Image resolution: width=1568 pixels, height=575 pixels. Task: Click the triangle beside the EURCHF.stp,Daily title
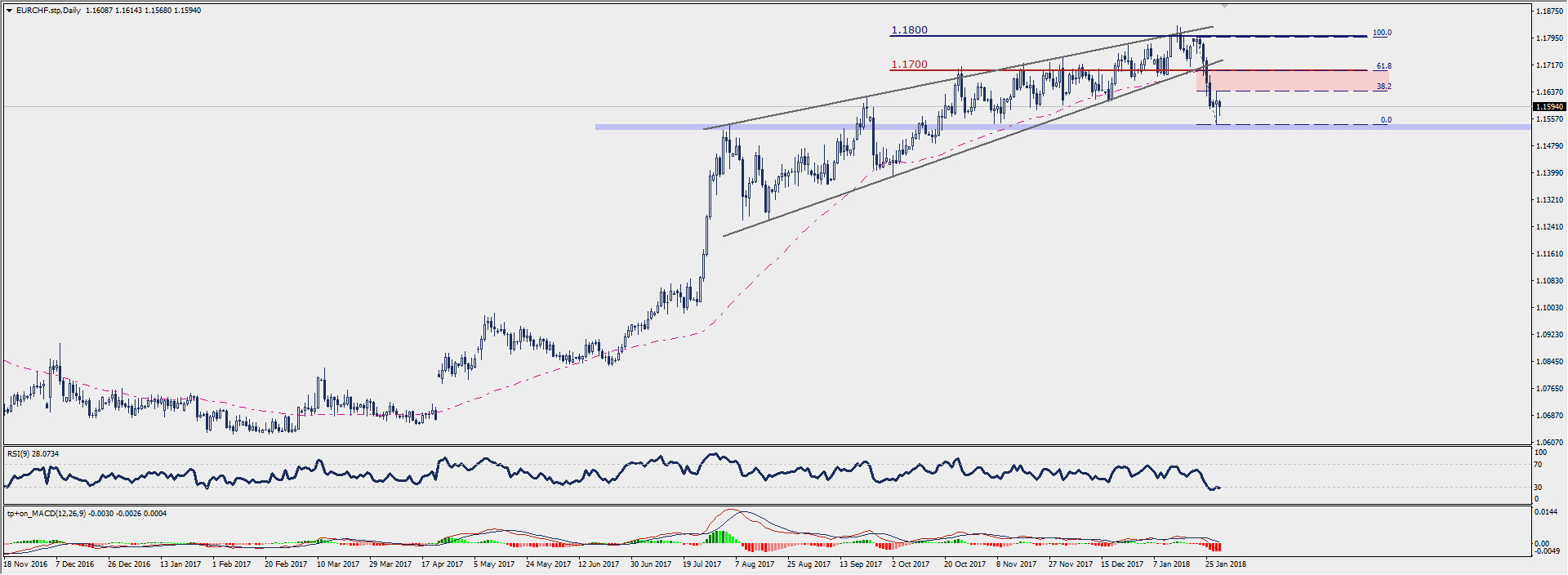(9, 11)
